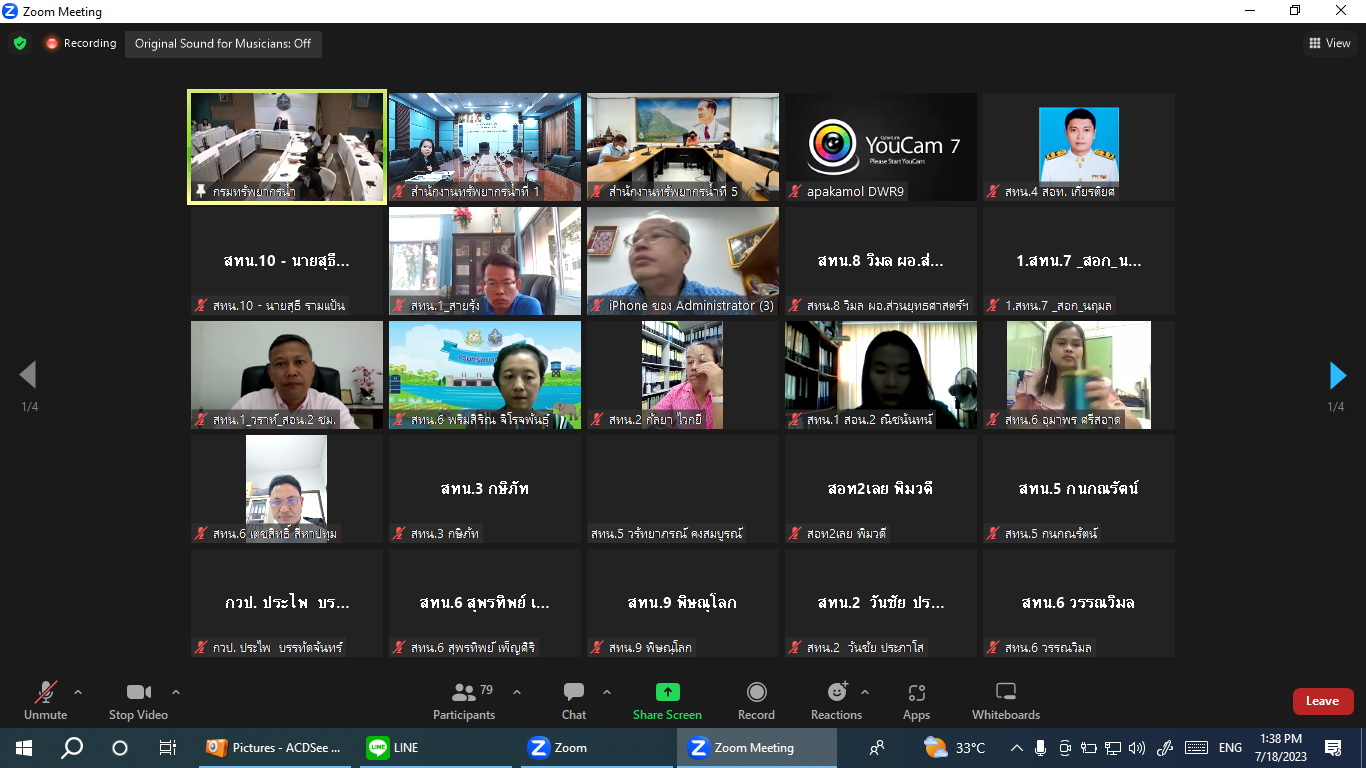
Task: Start recording with Record button
Action: [756, 700]
